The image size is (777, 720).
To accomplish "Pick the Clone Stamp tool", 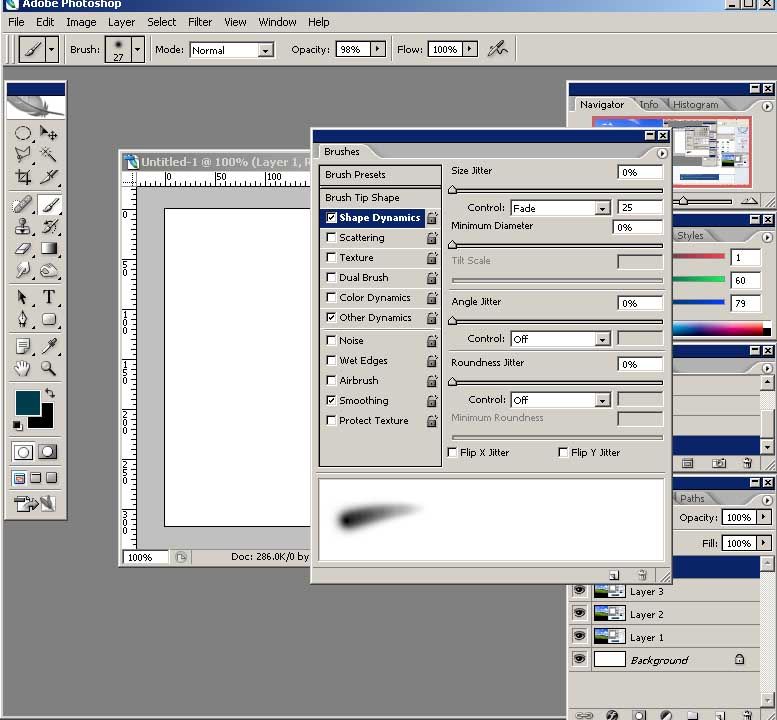I will pyautogui.click(x=23, y=226).
